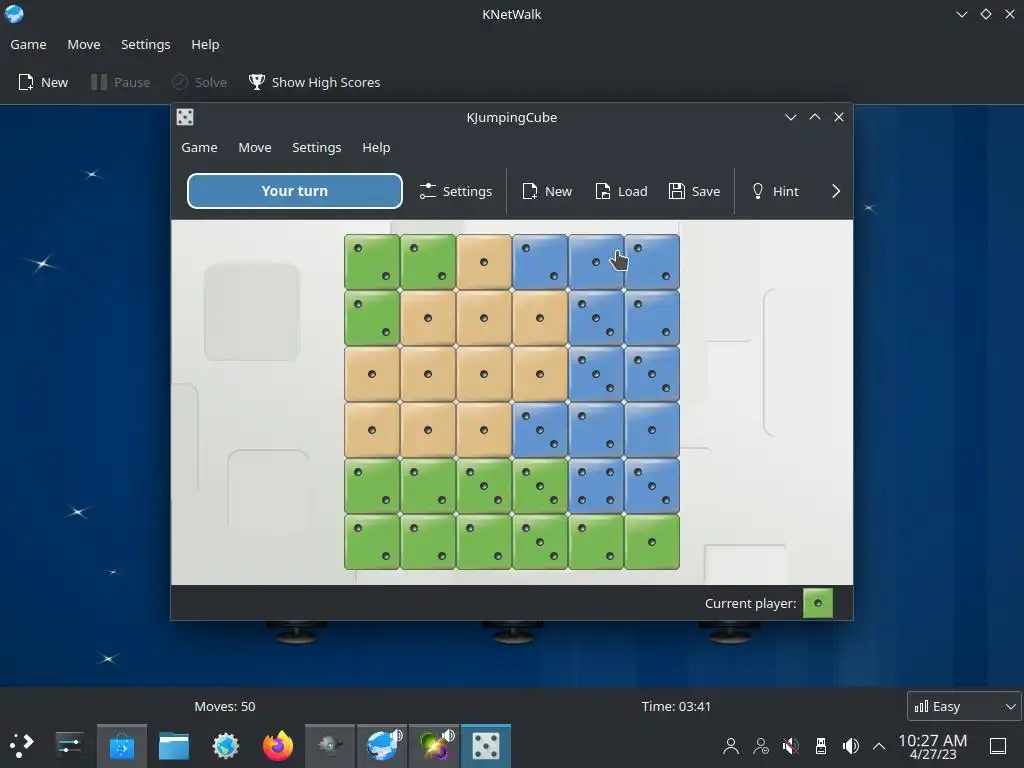Open the application launcher on the taskbar
1024x768 pixels.
22,745
